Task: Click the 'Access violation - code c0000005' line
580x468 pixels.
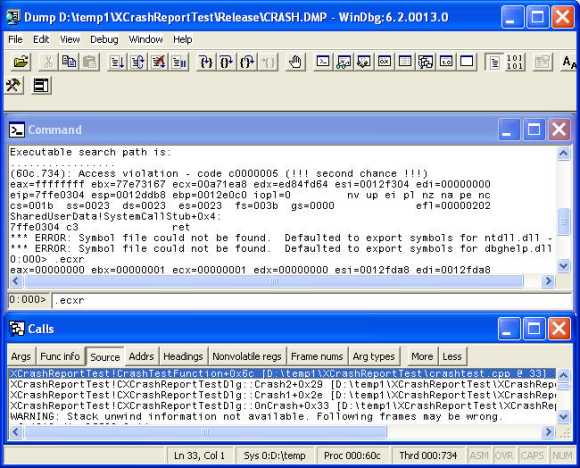Action: pos(219,174)
